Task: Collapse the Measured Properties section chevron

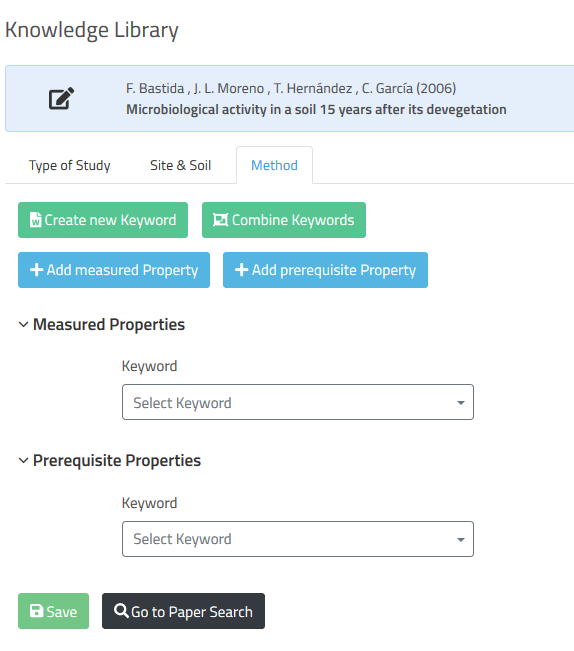Action: pos(24,325)
